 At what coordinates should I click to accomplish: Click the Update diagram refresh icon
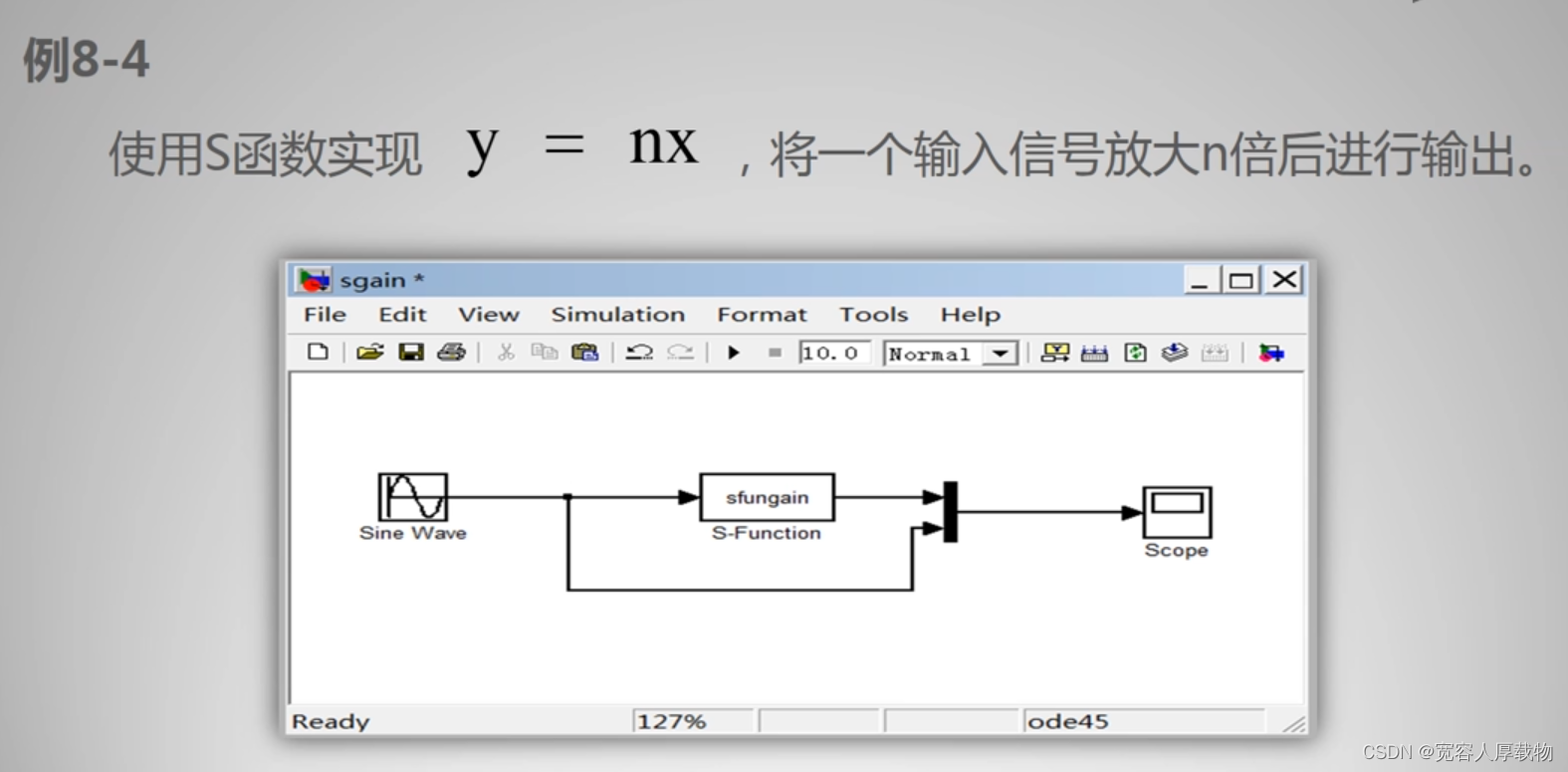pyautogui.click(x=1135, y=352)
